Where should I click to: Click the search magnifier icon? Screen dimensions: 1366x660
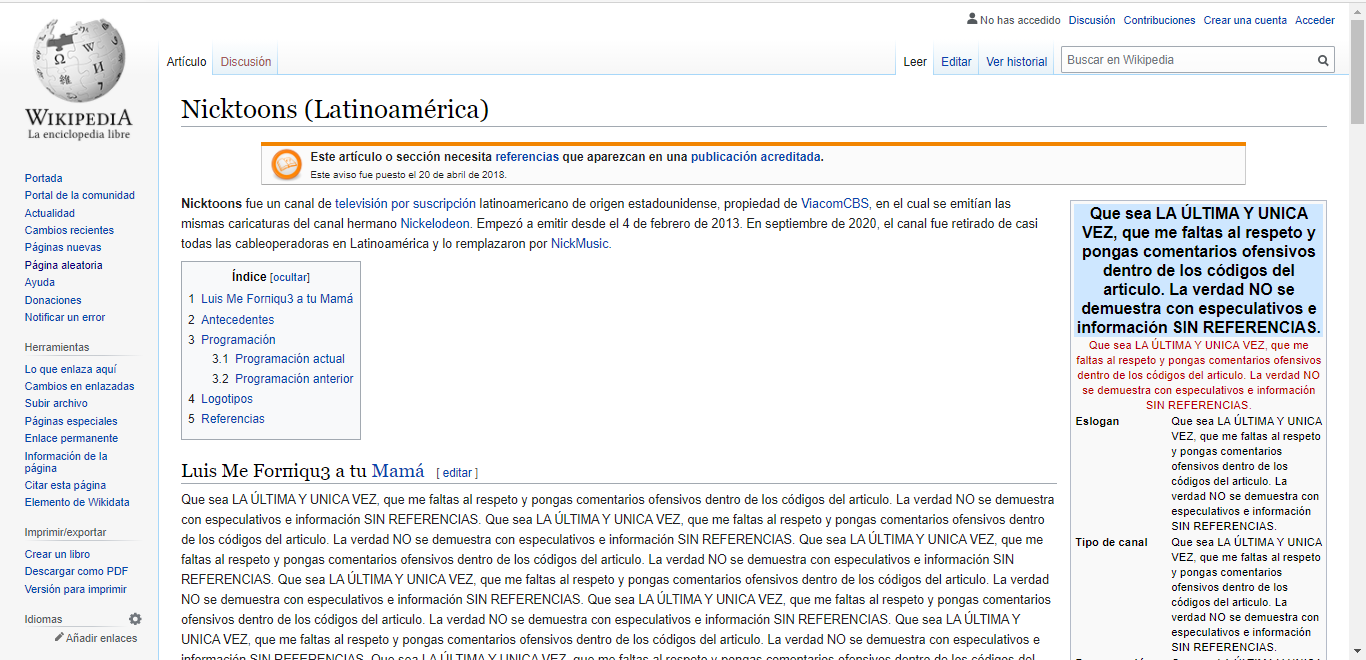[1323, 61]
